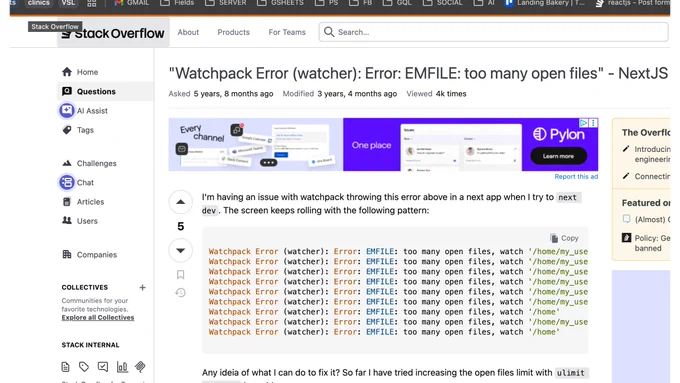Open the Introducing blog link
This screenshot has height=383, width=680.
click(652, 154)
